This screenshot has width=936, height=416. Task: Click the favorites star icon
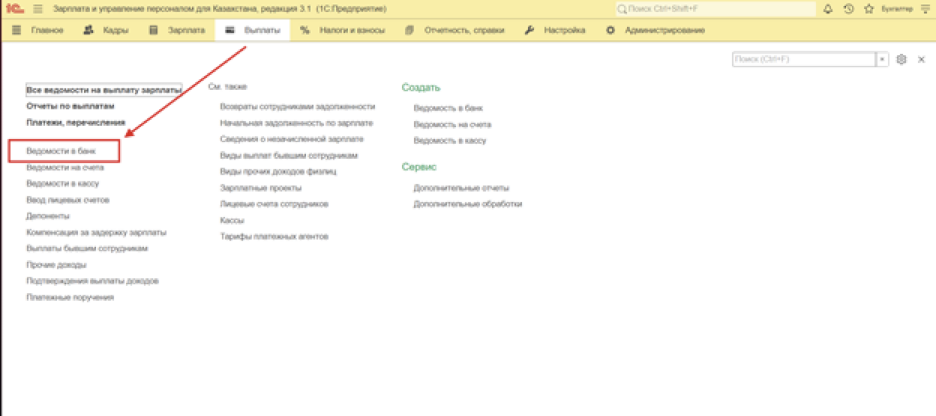click(x=869, y=9)
